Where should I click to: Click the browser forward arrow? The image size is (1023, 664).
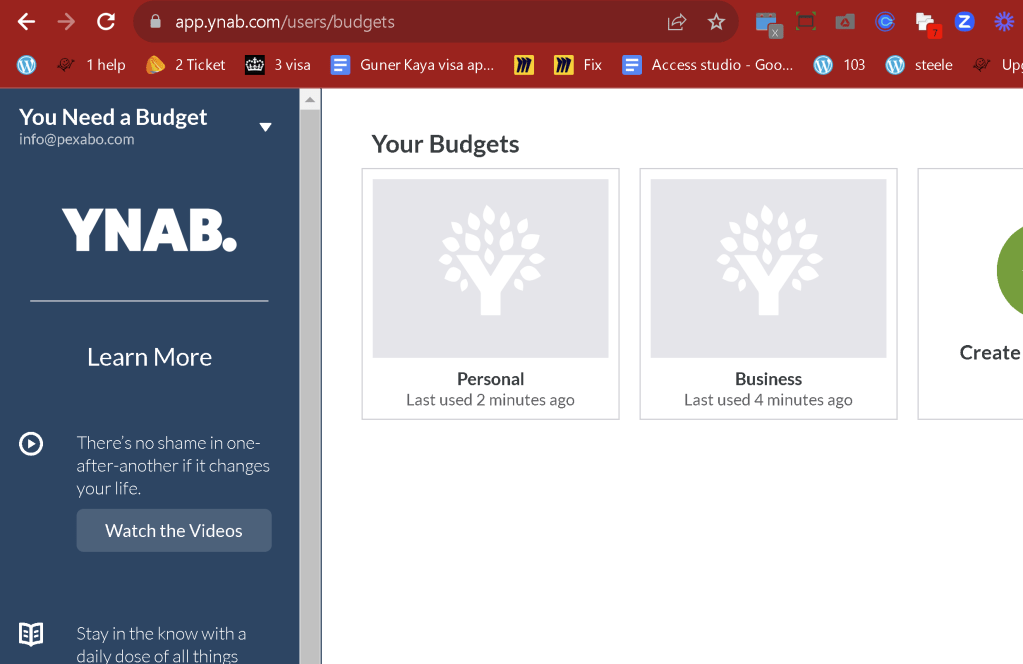66,22
